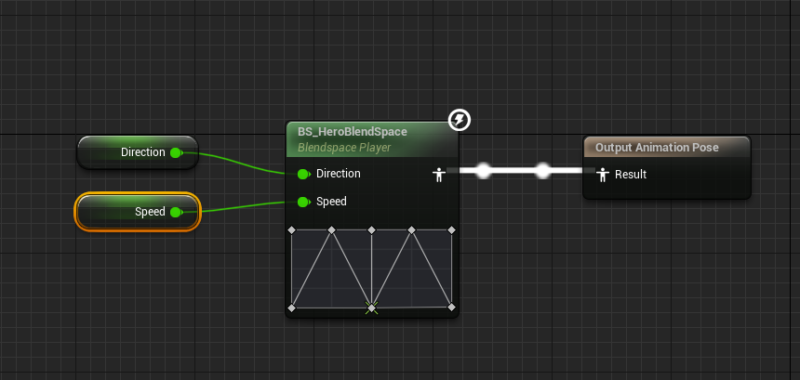Click the second reroute dot on pose wire

point(543,171)
